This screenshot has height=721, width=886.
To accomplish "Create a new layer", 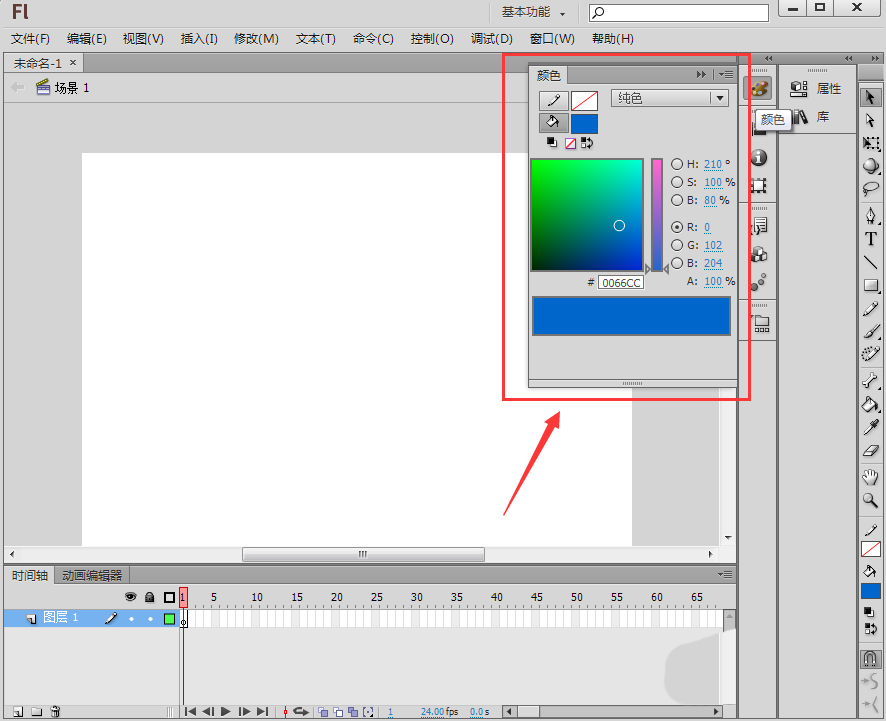I will tap(18, 711).
